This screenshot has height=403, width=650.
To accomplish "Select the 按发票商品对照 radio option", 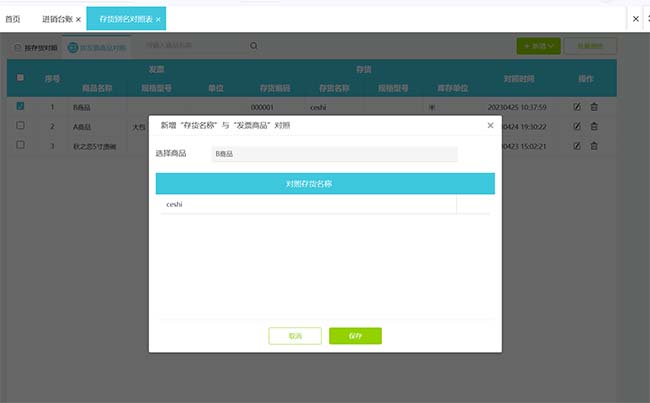I will [97, 48].
